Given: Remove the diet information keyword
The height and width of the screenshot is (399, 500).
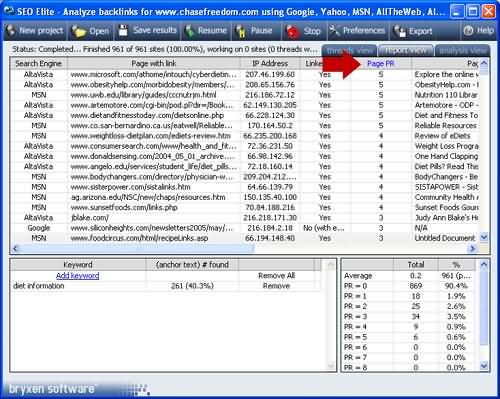Looking at the screenshot, I should click(276, 286).
